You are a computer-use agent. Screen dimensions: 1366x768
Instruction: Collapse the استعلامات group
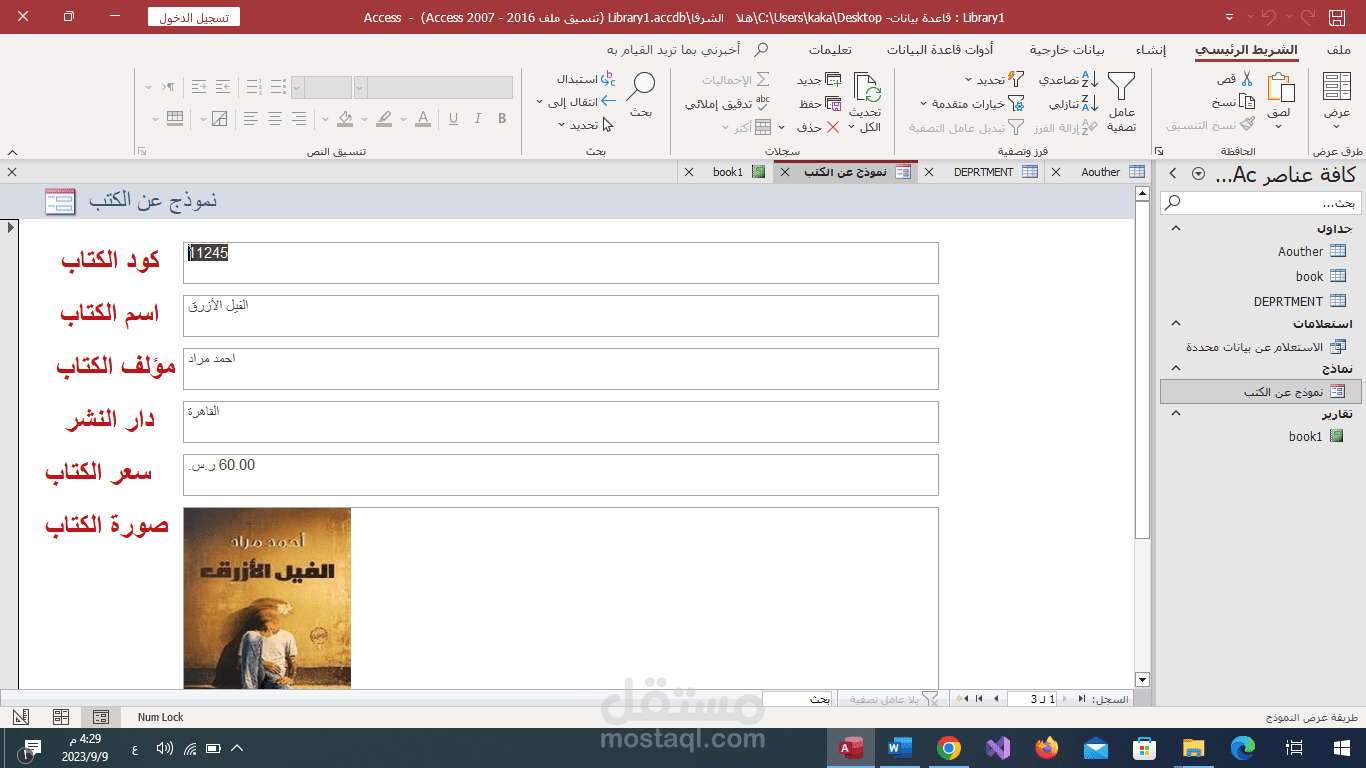(x=1176, y=324)
